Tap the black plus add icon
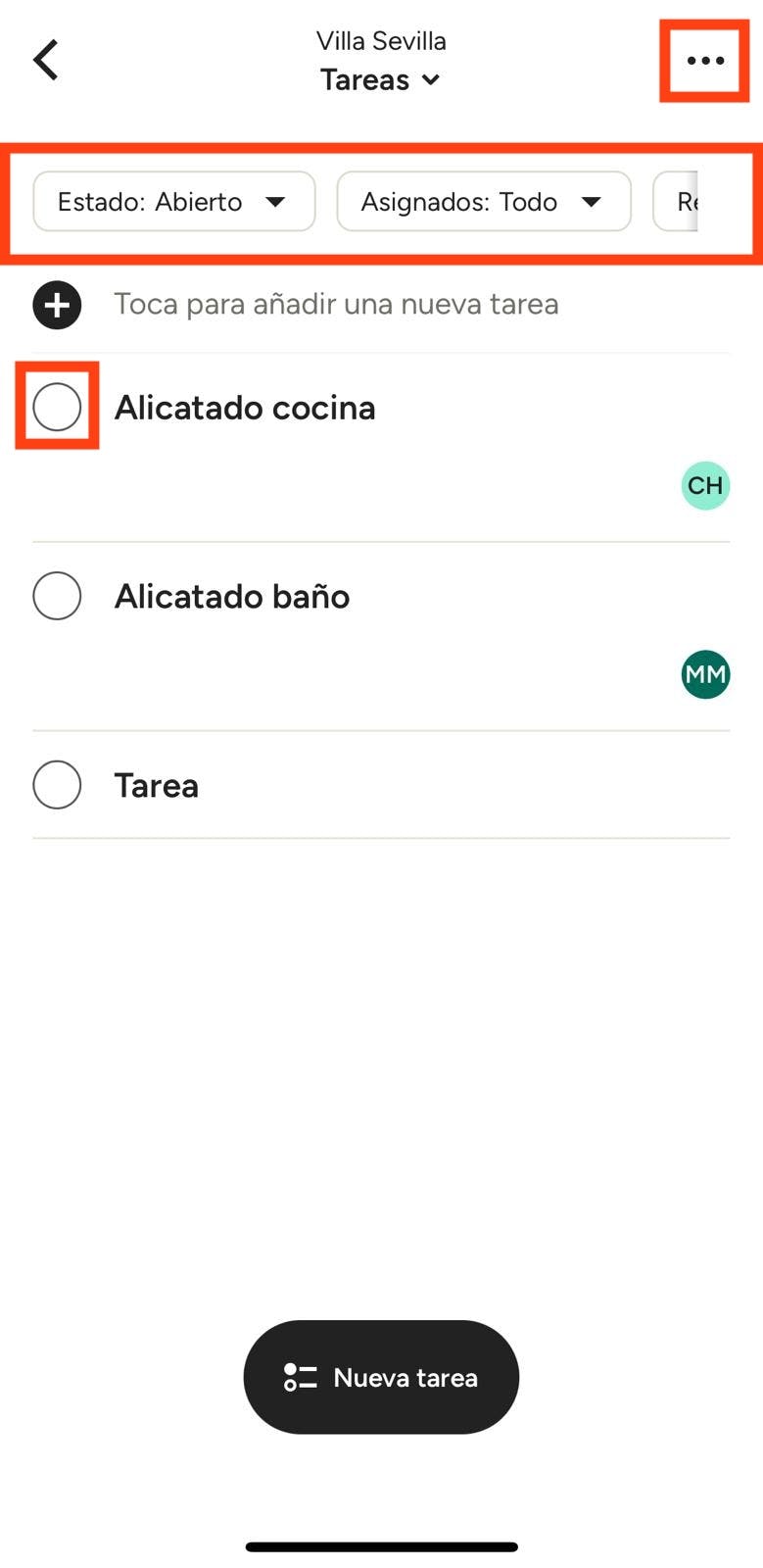 [57, 305]
